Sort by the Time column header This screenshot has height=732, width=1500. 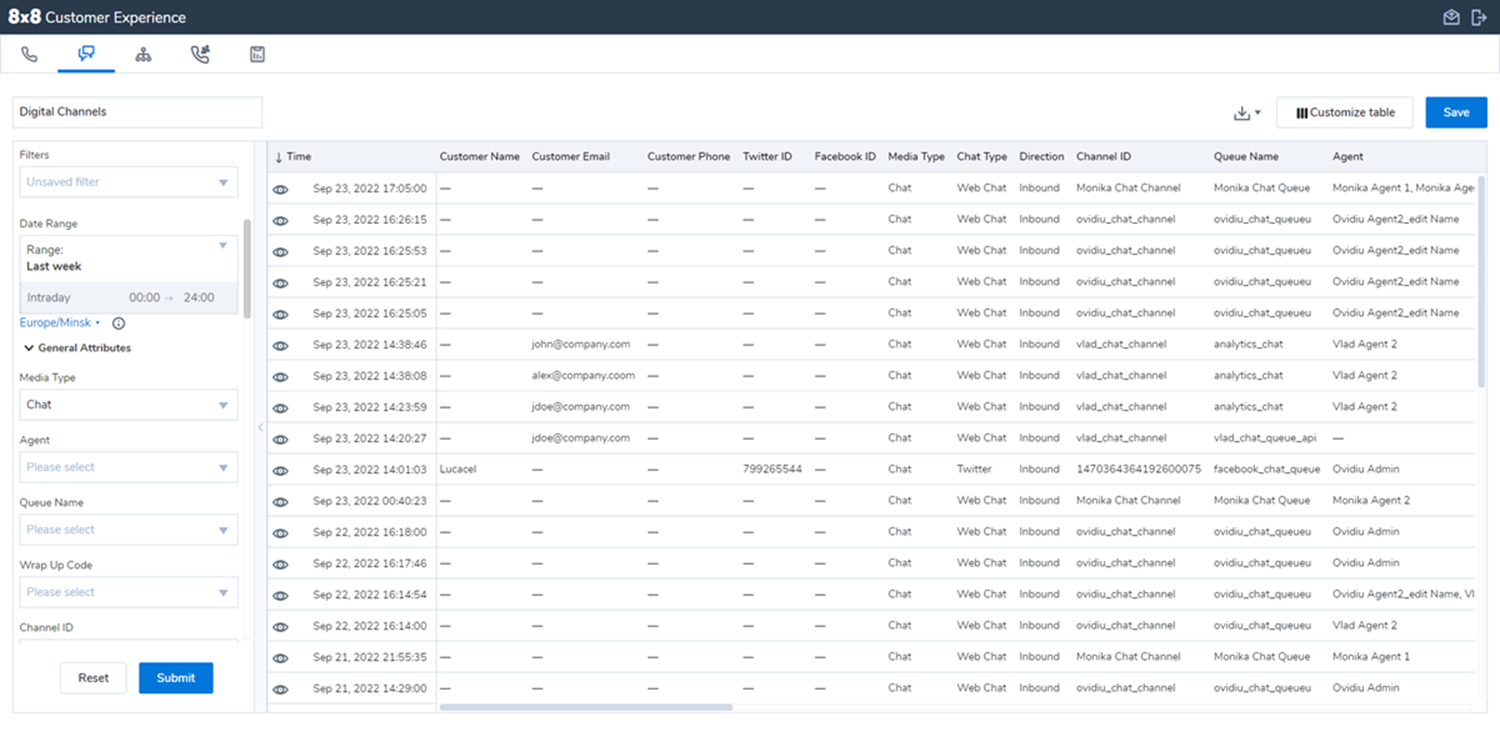click(x=294, y=157)
